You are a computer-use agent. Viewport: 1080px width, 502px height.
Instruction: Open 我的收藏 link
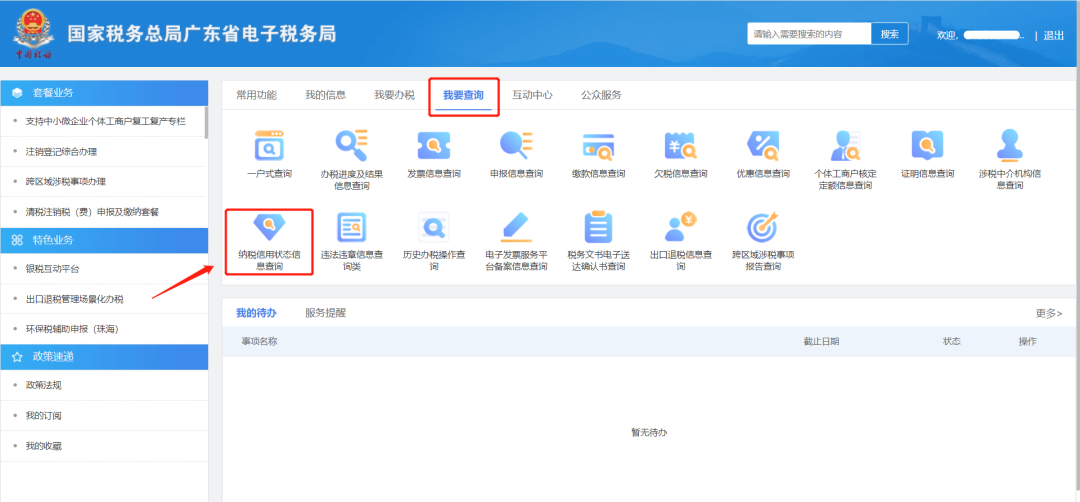pyautogui.click(x=43, y=446)
